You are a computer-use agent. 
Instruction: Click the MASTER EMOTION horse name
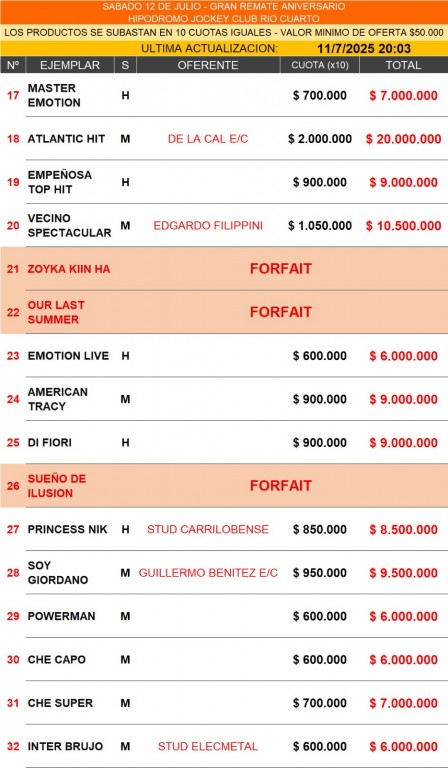click(x=54, y=96)
